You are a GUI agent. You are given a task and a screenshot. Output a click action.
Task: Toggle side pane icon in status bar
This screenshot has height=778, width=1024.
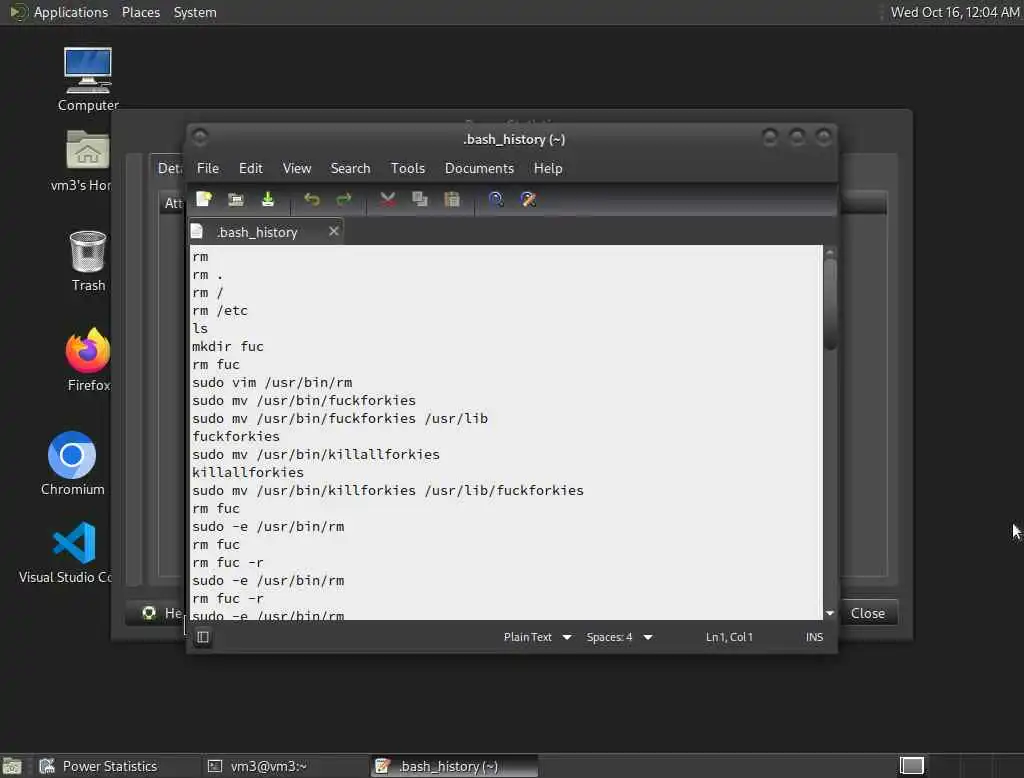(203, 637)
